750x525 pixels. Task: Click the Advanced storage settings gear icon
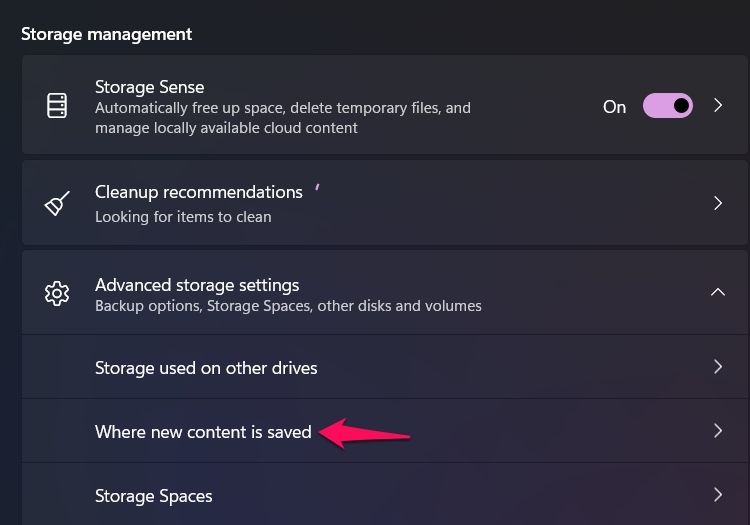tap(57, 293)
